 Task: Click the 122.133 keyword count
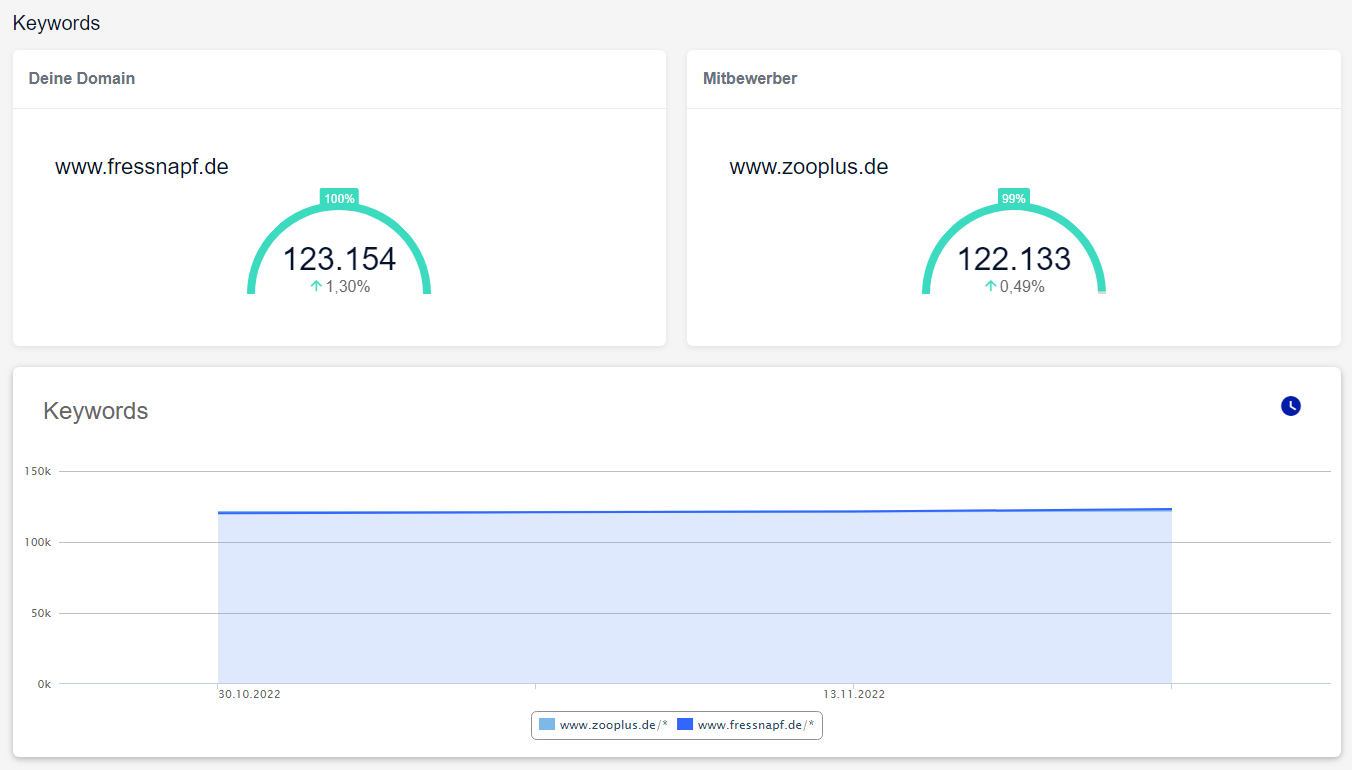pos(1014,259)
